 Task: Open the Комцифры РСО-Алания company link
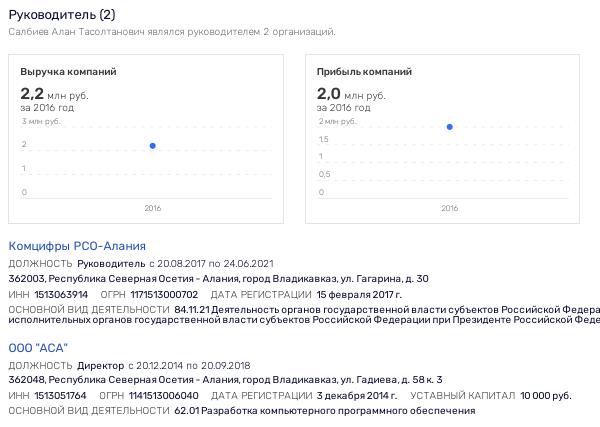tap(77, 246)
